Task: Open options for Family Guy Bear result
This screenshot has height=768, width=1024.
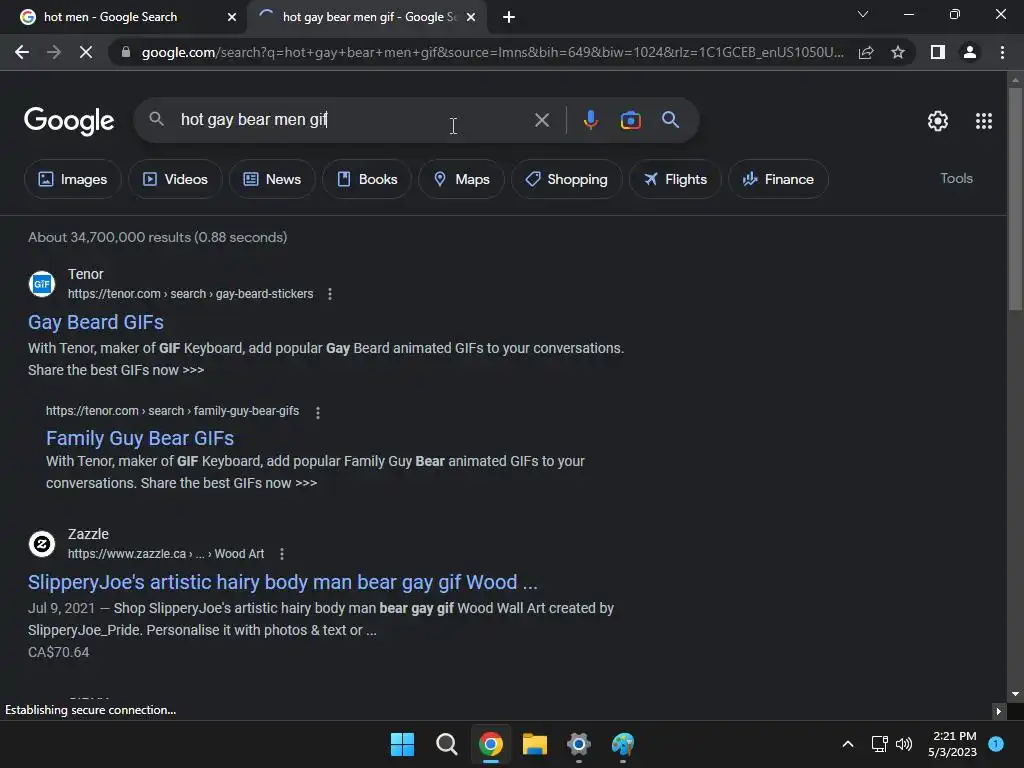Action: tap(317, 412)
